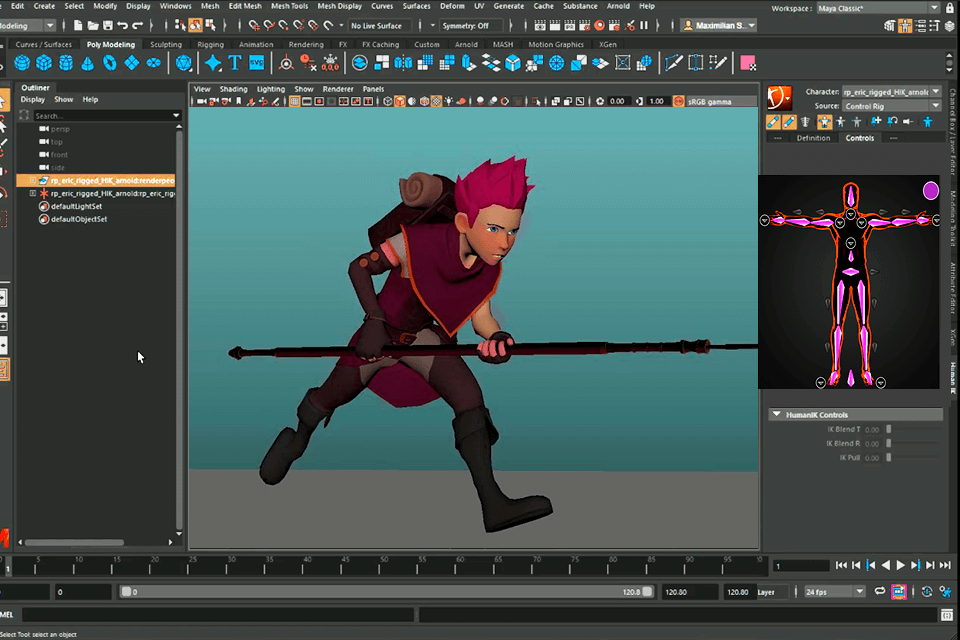
Task: Enable textured display in the viewport toolbar
Action: click(435, 101)
